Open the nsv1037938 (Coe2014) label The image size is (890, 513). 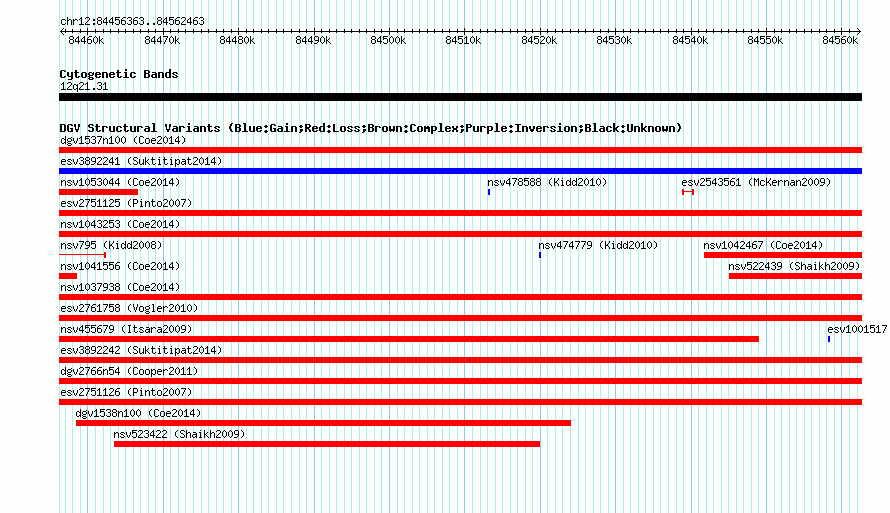click(x=120, y=287)
